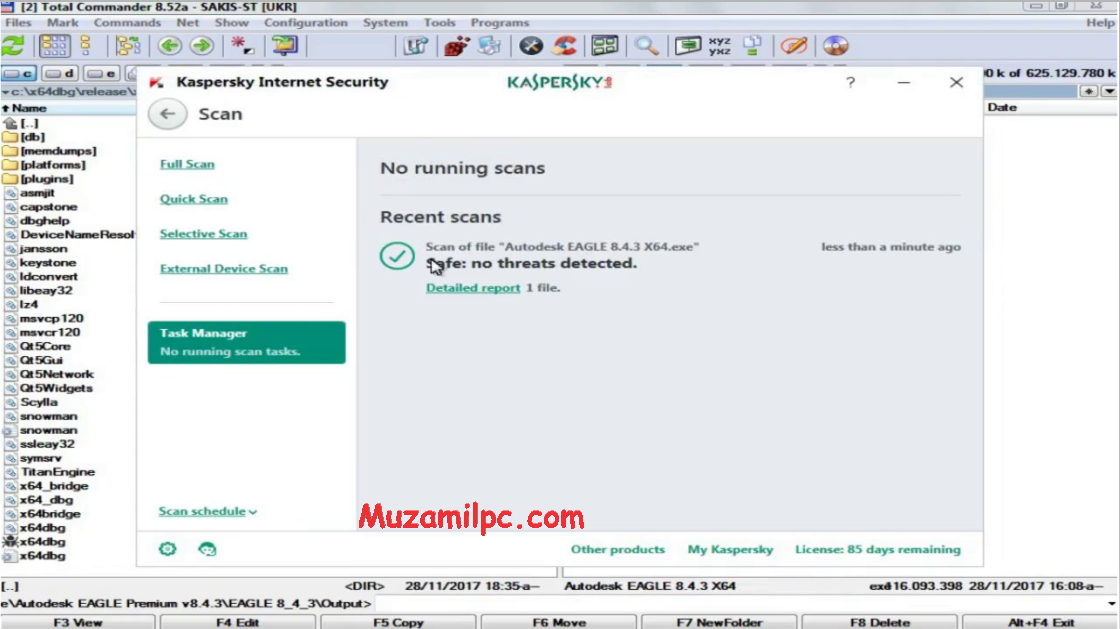1120x629 pixels.
Task: Sort by the Name column header
Action: pos(69,109)
